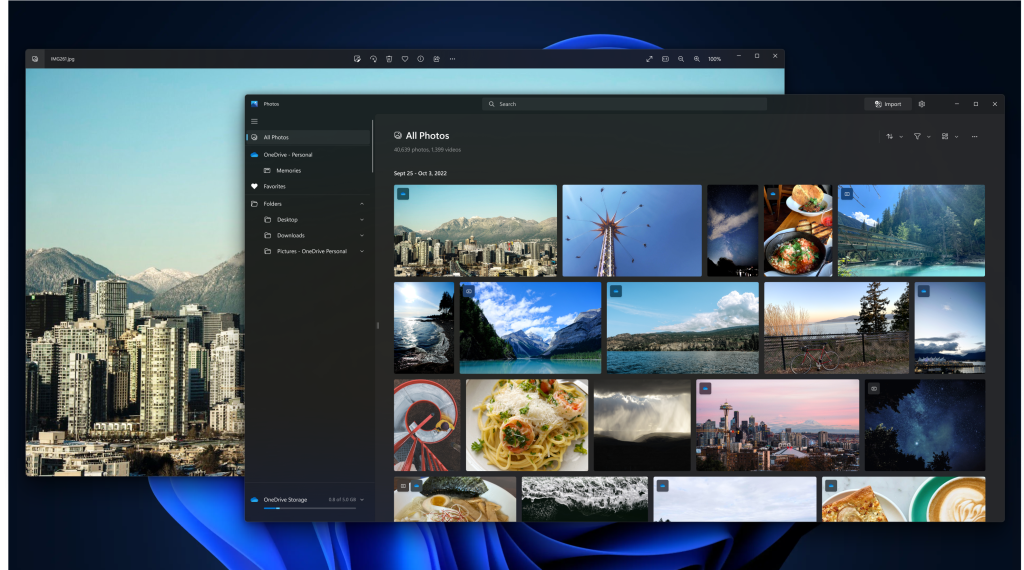1024x570 pixels.
Task: Open Photos settings gear
Action: [921, 104]
